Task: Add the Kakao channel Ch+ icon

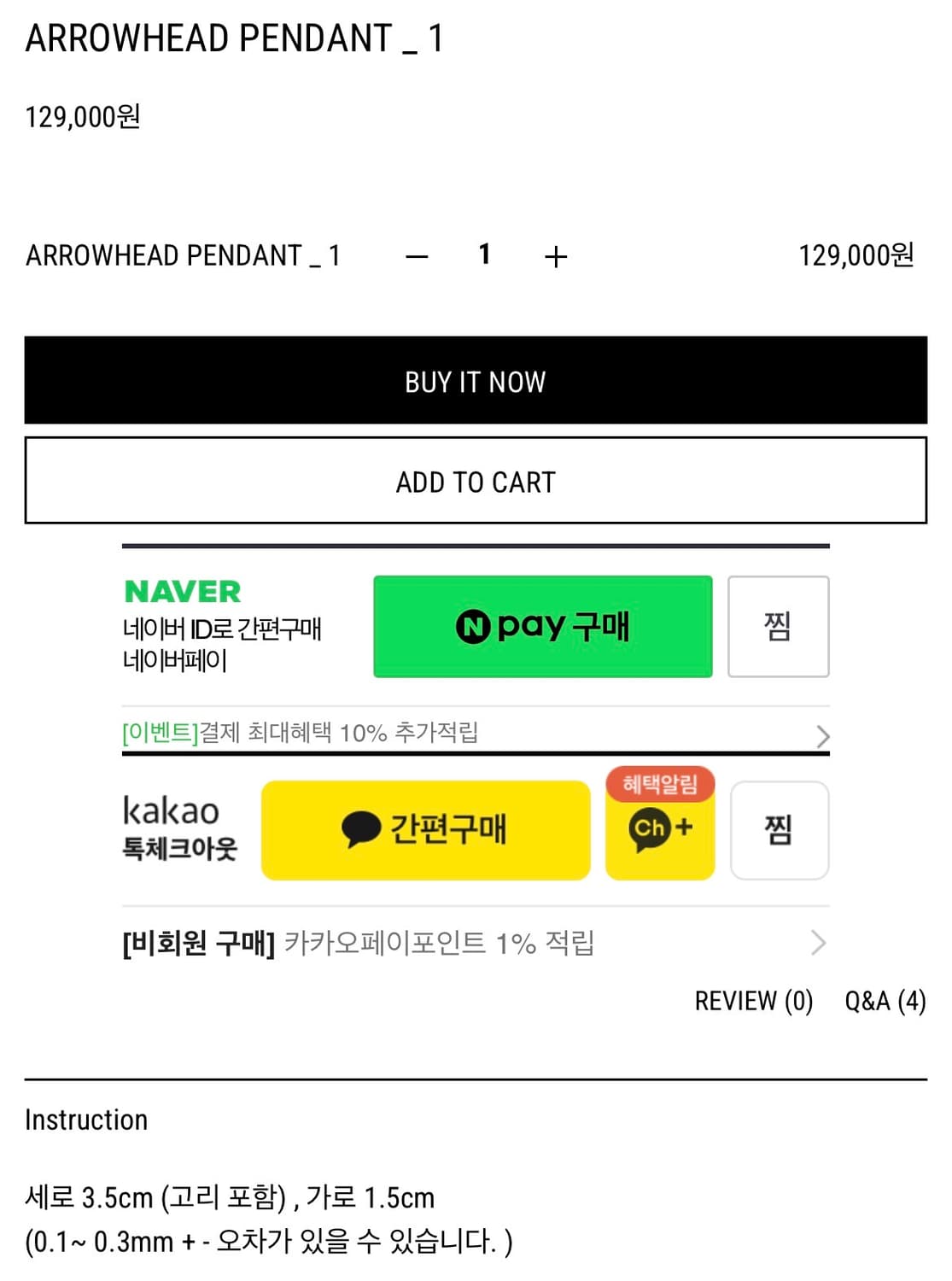Action: pyautogui.click(x=660, y=828)
